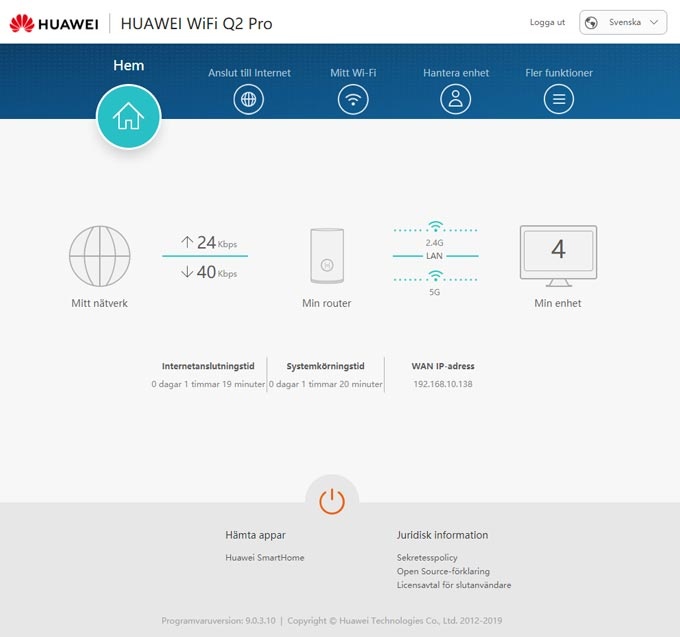Click the Hämta appar heading
The image size is (680, 637).
point(255,535)
